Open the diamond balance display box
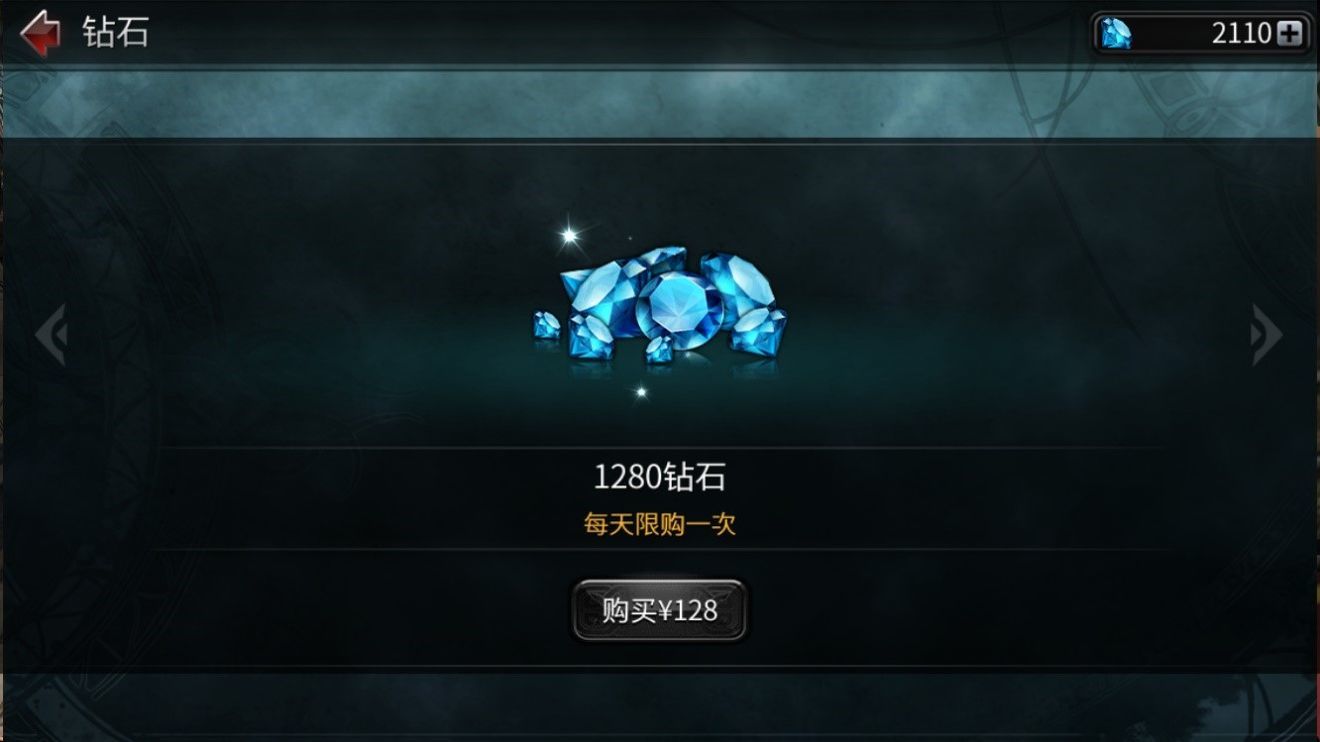 (x=1201, y=34)
